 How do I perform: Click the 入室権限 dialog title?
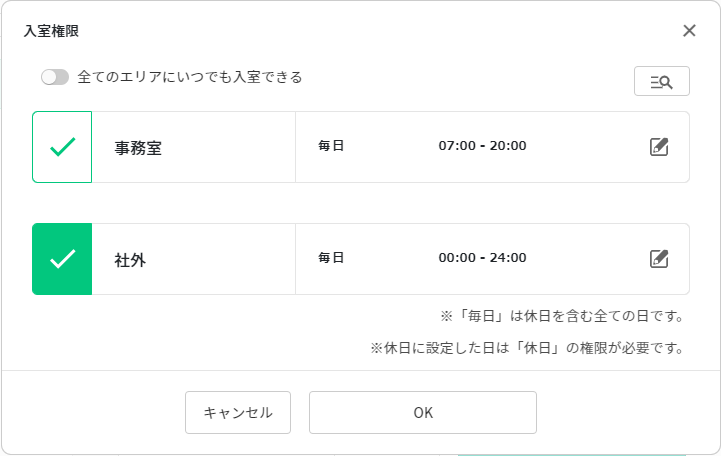point(51,31)
